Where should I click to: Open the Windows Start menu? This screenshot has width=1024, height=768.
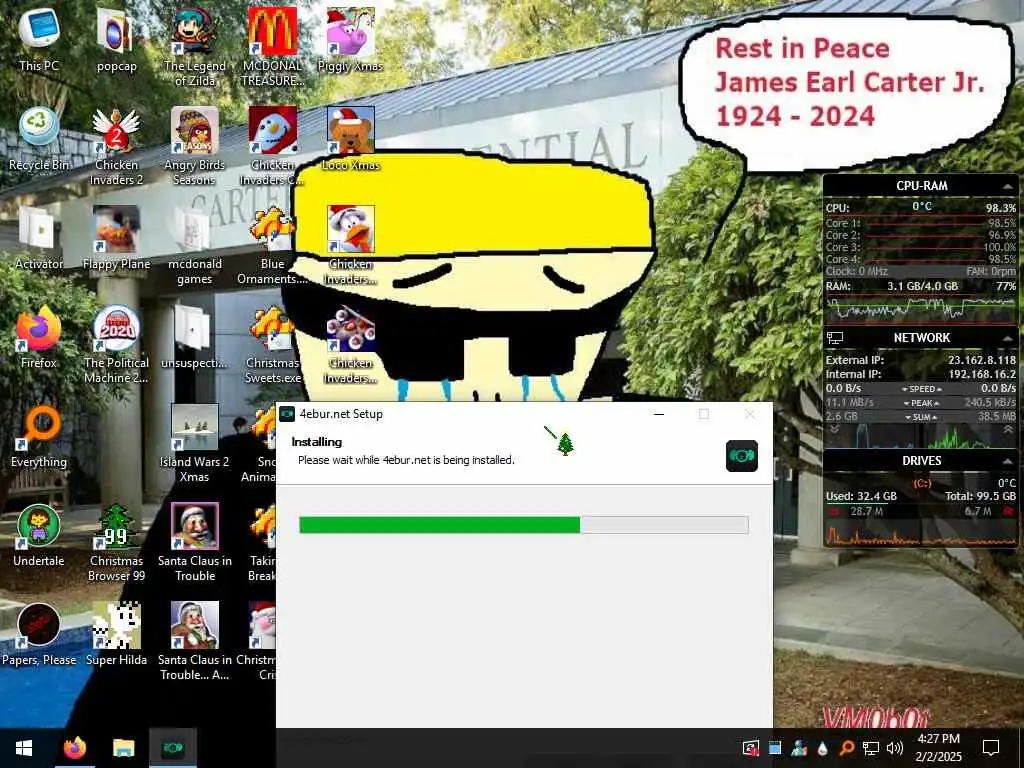(24, 748)
